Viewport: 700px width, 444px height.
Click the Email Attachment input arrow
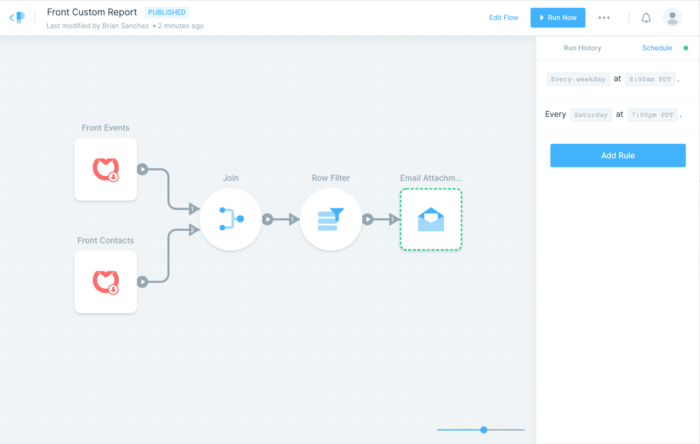tap(394, 219)
